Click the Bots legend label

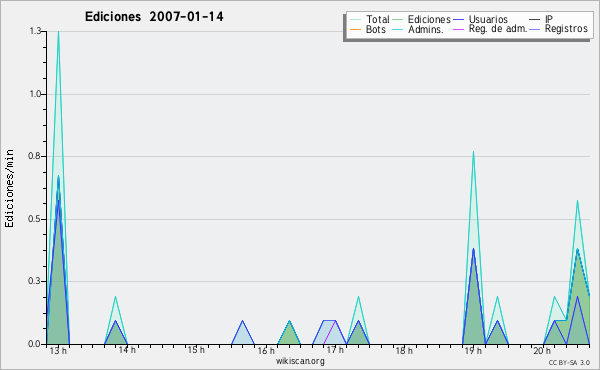tap(376, 29)
